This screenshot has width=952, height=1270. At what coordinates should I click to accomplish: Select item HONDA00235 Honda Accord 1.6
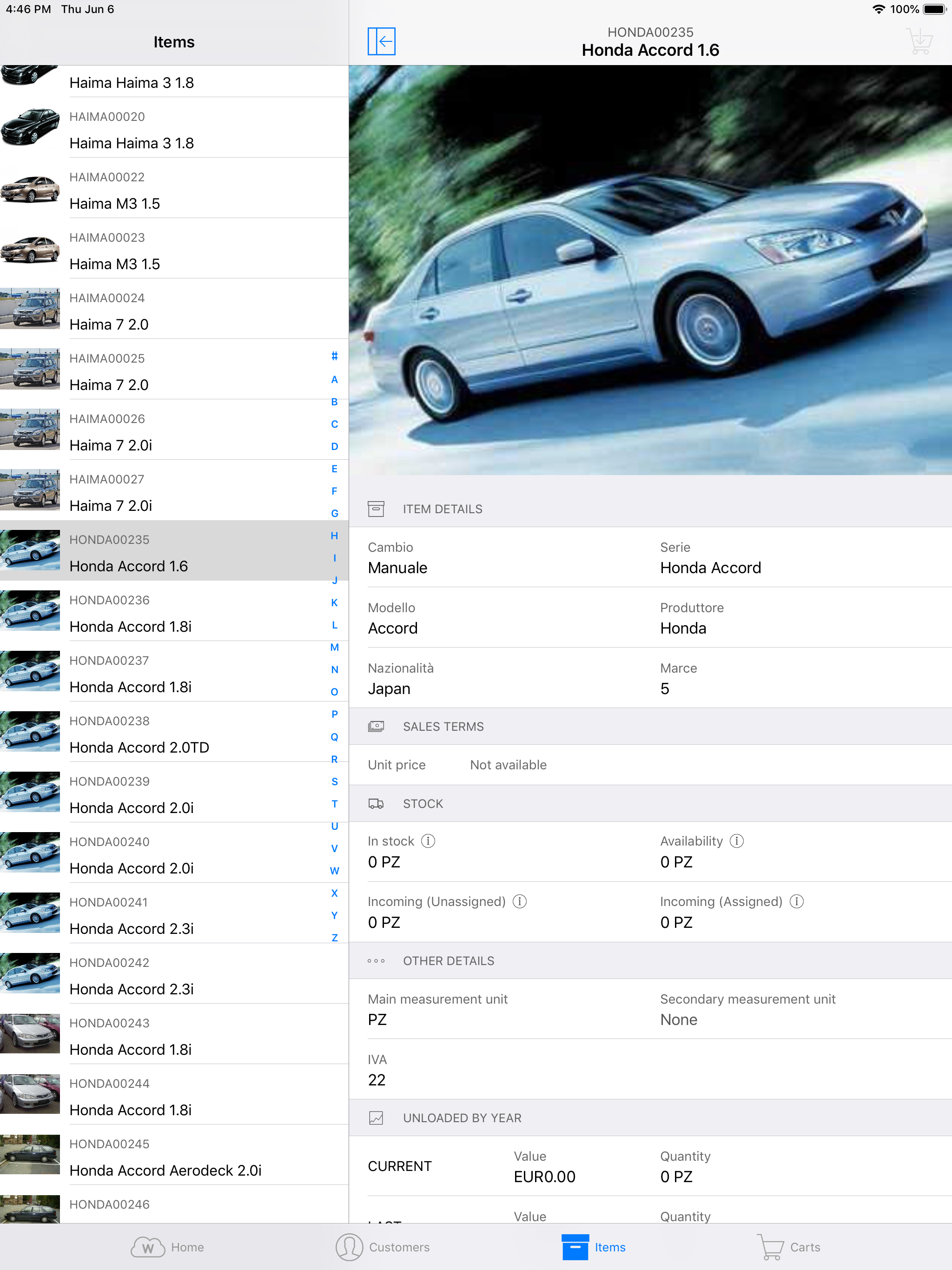(x=174, y=550)
